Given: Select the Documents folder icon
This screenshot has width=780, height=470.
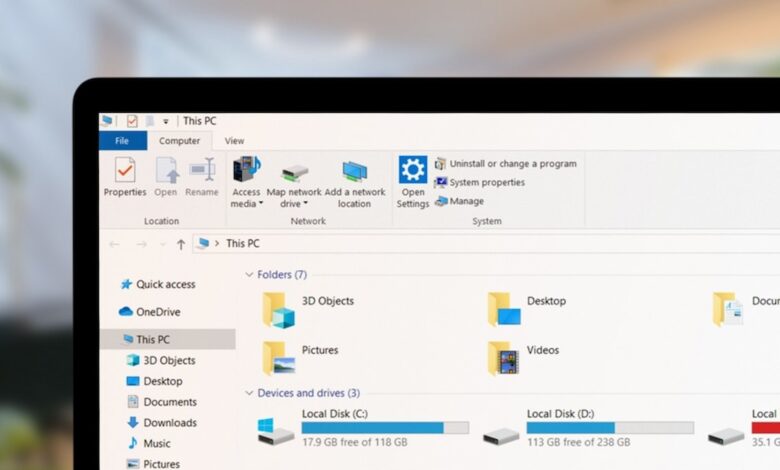Looking at the screenshot, I should coord(728,309).
